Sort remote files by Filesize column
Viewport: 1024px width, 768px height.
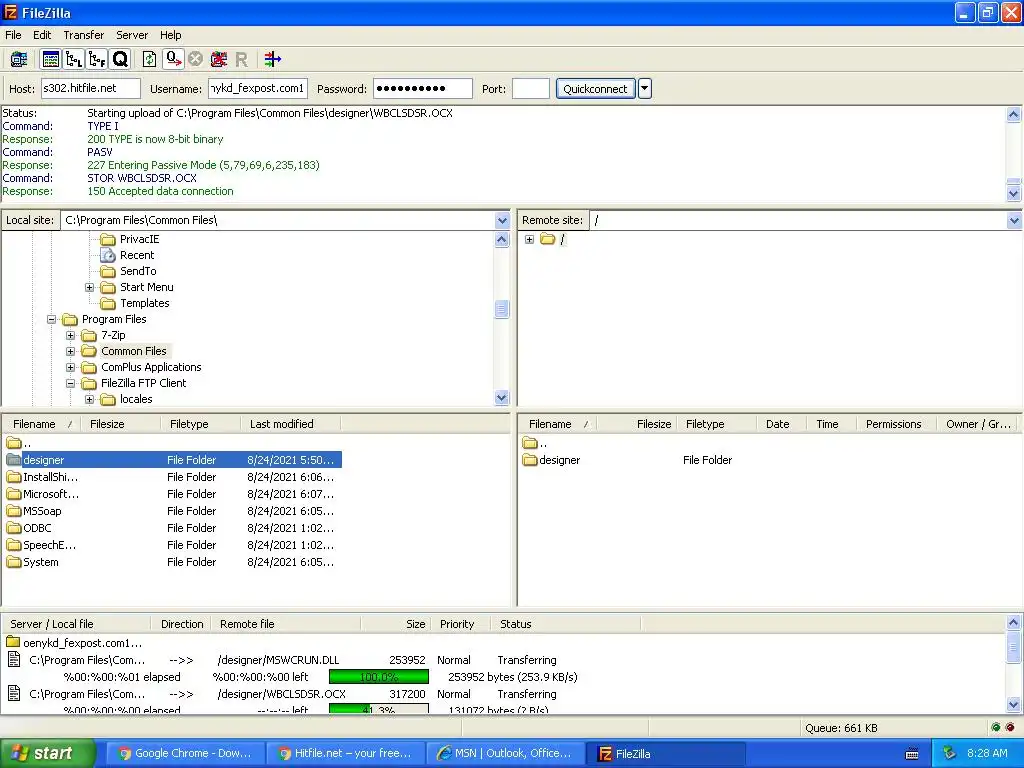tap(637, 424)
